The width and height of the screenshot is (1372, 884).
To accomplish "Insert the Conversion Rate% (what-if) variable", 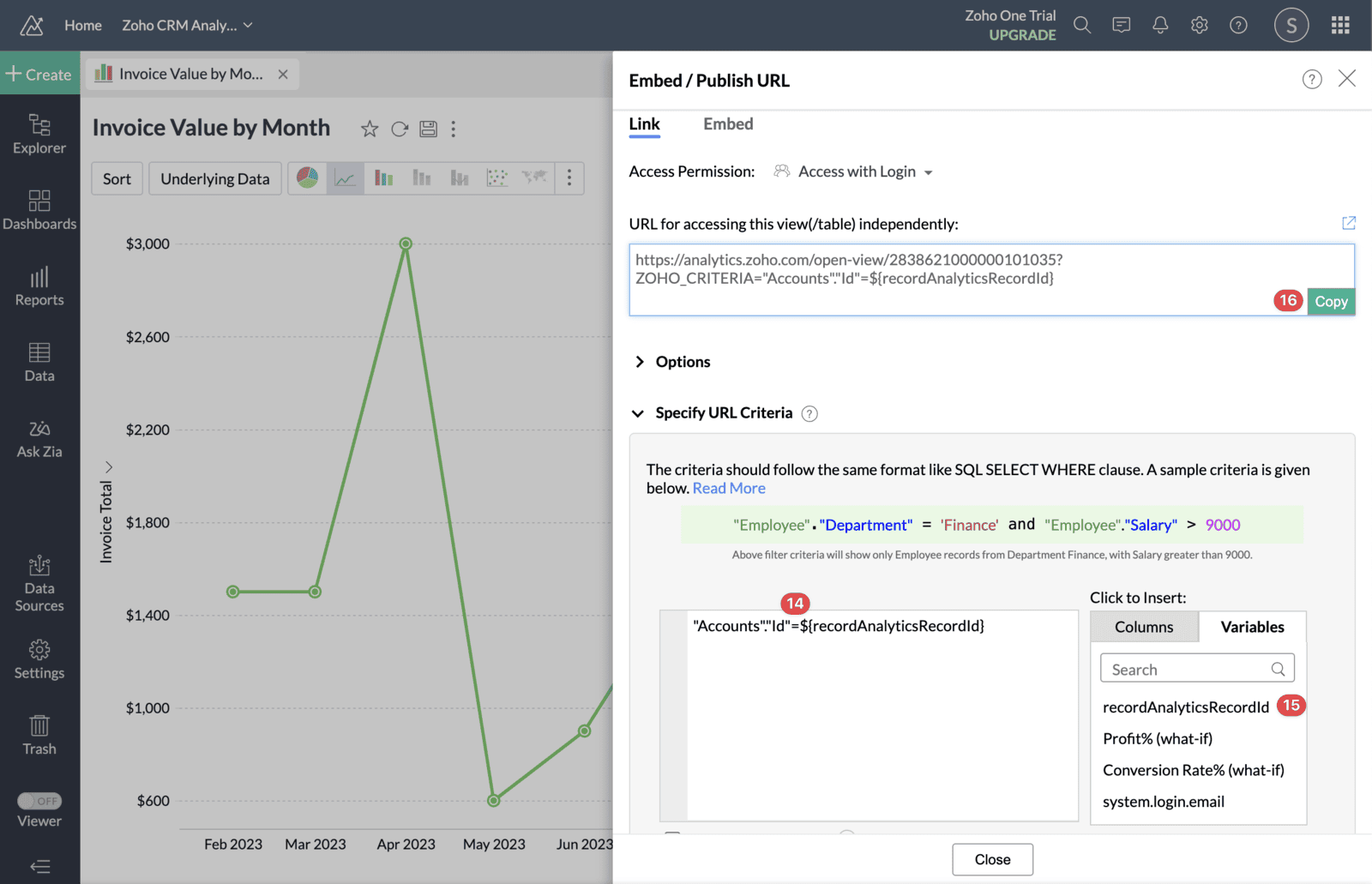I will [1194, 770].
